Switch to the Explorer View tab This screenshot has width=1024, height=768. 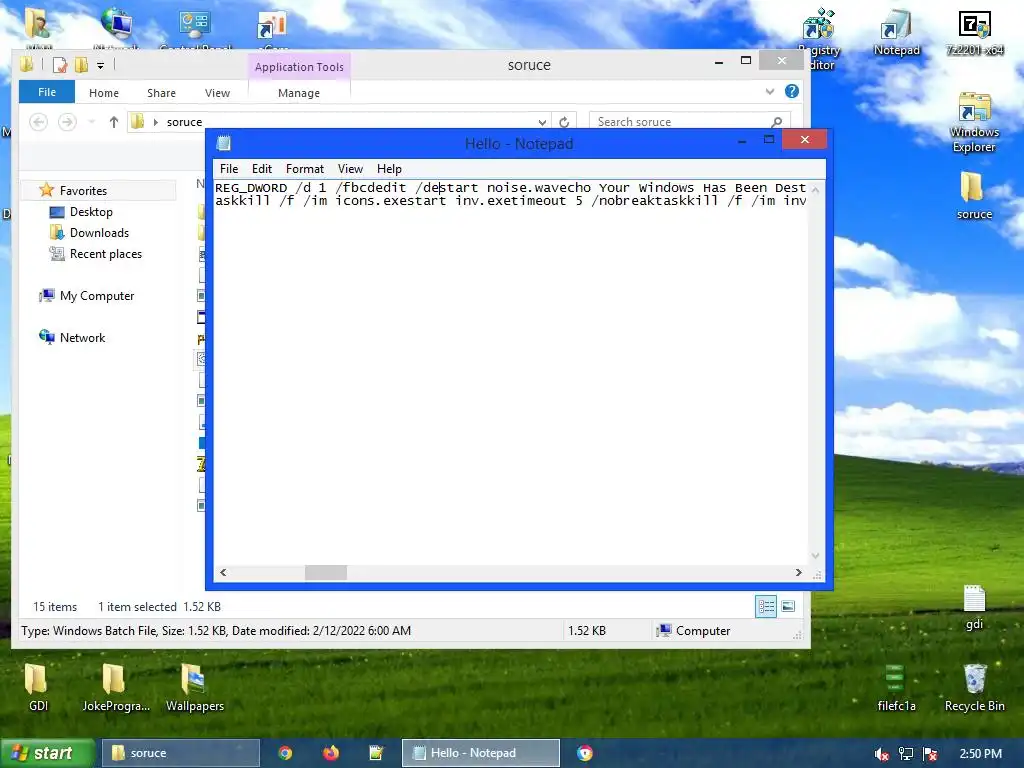pyautogui.click(x=217, y=93)
